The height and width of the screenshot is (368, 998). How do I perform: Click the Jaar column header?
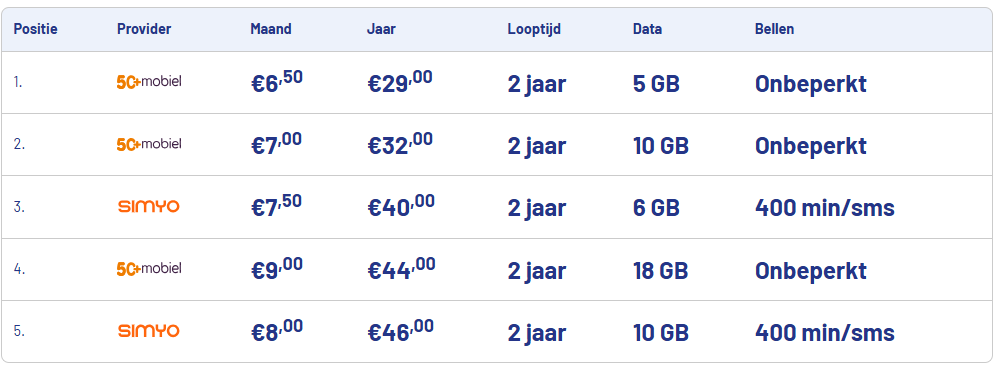pyautogui.click(x=381, y=29)
